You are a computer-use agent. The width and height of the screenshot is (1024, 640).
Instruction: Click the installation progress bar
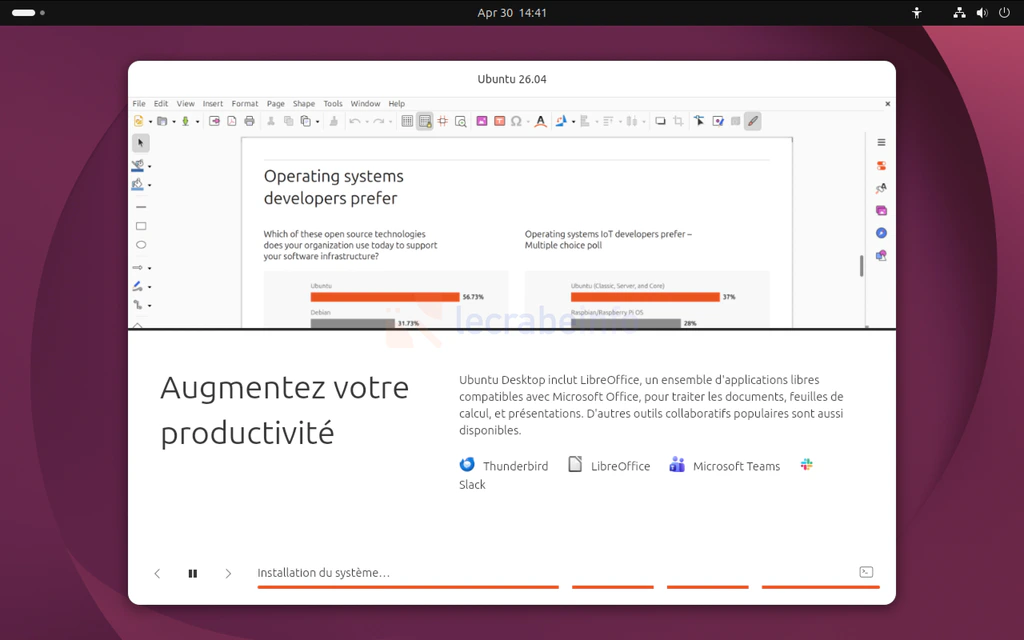[408, 587]
